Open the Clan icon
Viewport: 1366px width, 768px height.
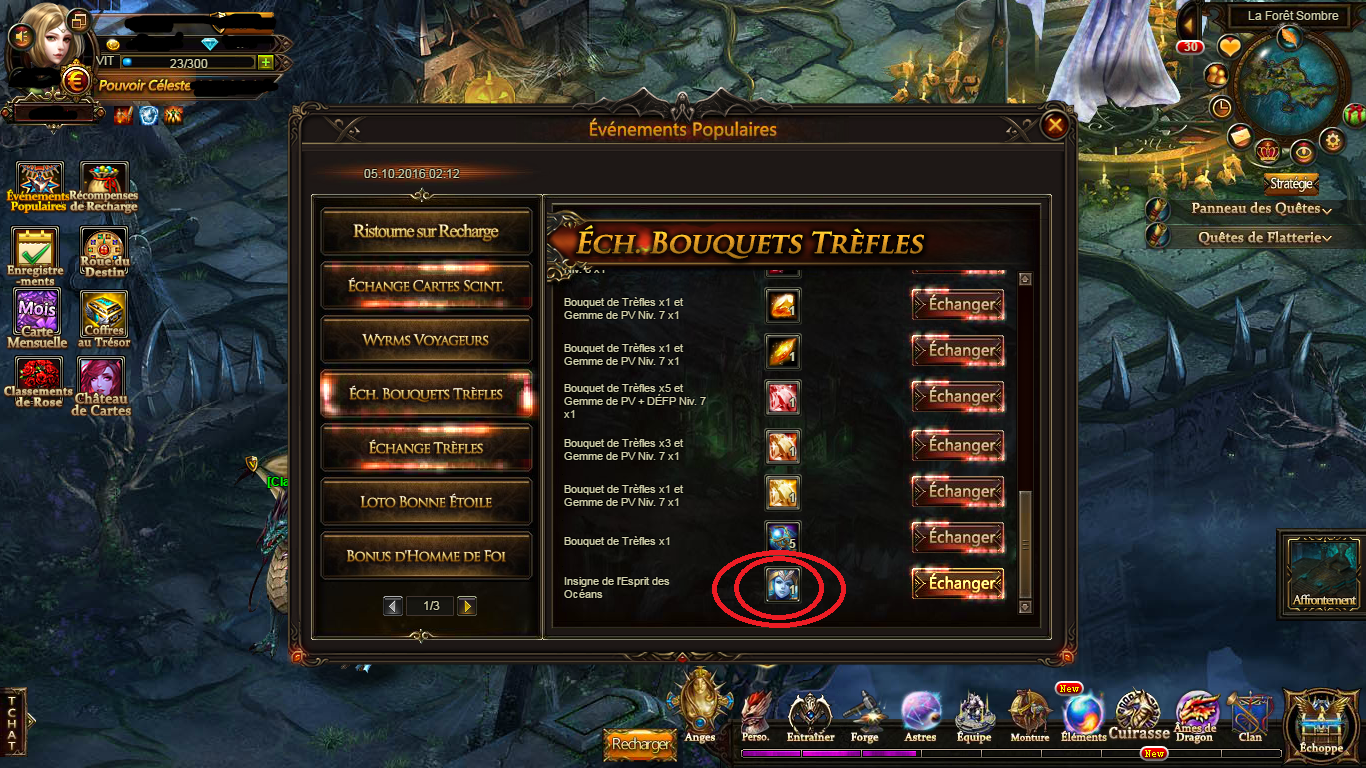(x=1250, y=715)
